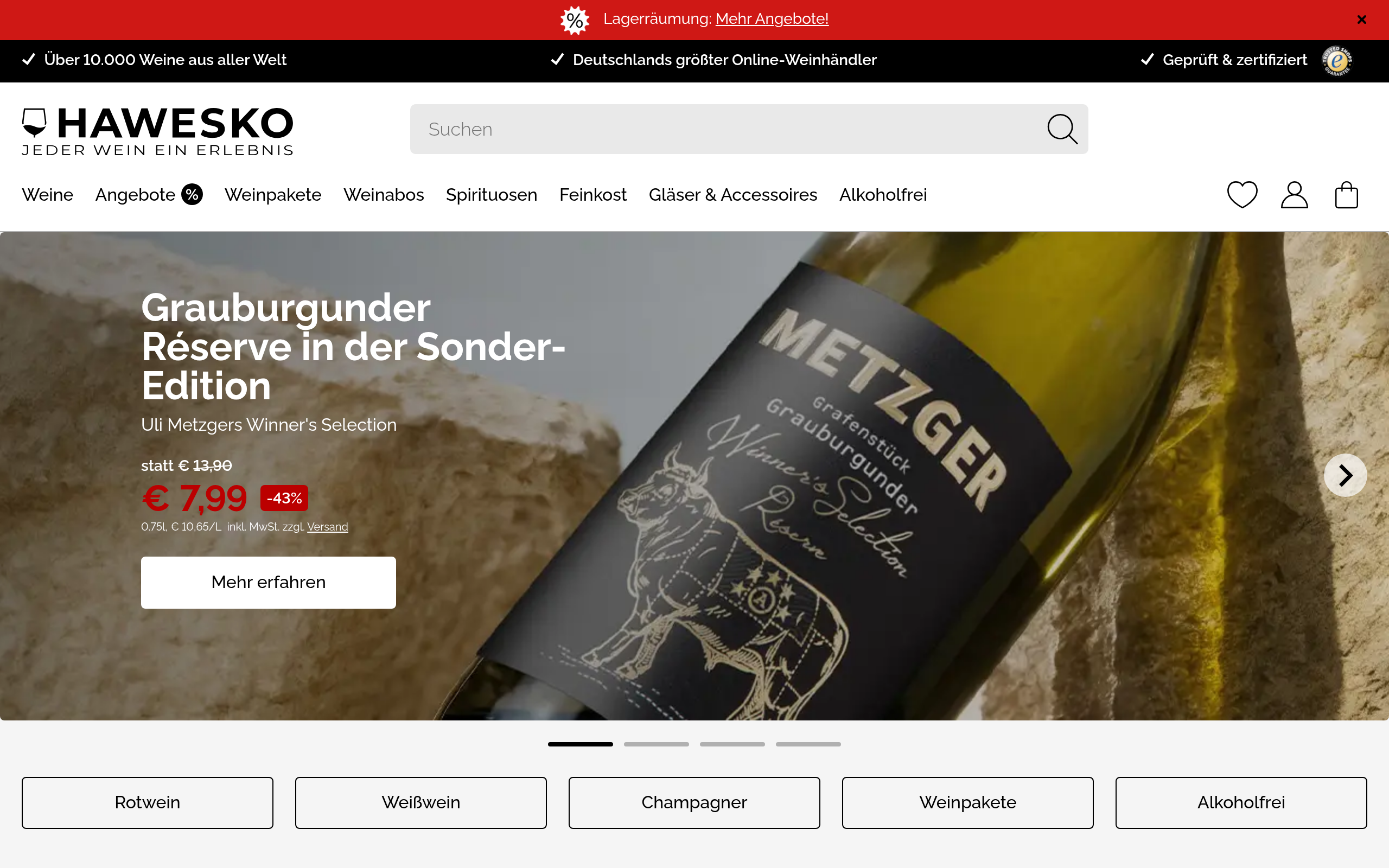
Task: Open the Weinabos menu item
Action: (384, 195)
